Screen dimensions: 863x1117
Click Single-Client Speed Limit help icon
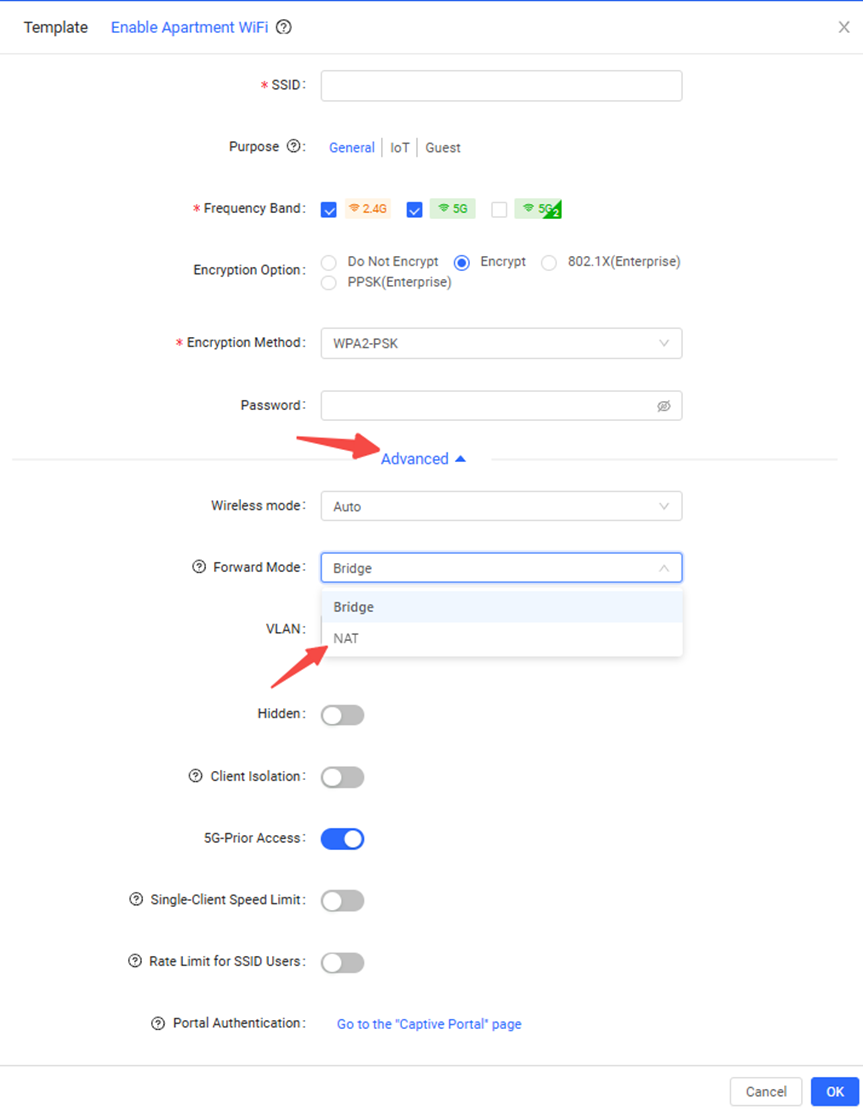[x=135, y=899]
